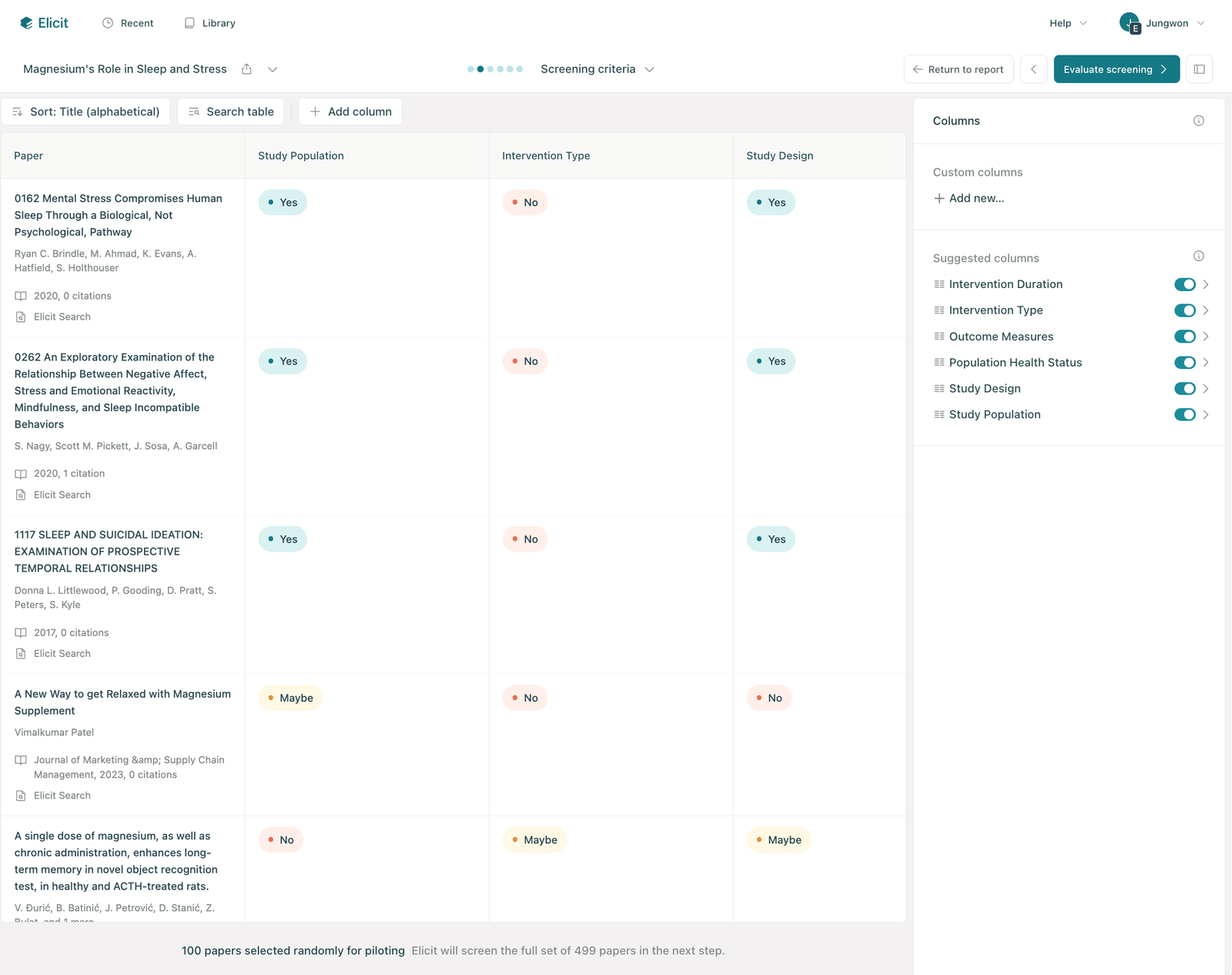
Task: Open the Recent tab
Action: (128, 23)
